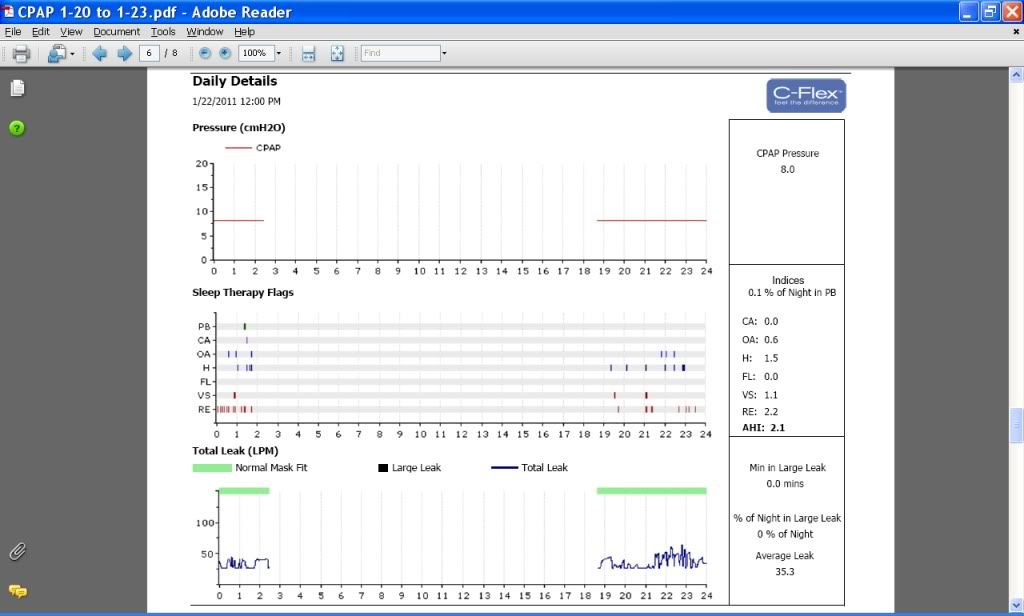Click the zoom in plus button
Viewport: 1024px width, 616px height.
tap(225, 53)
